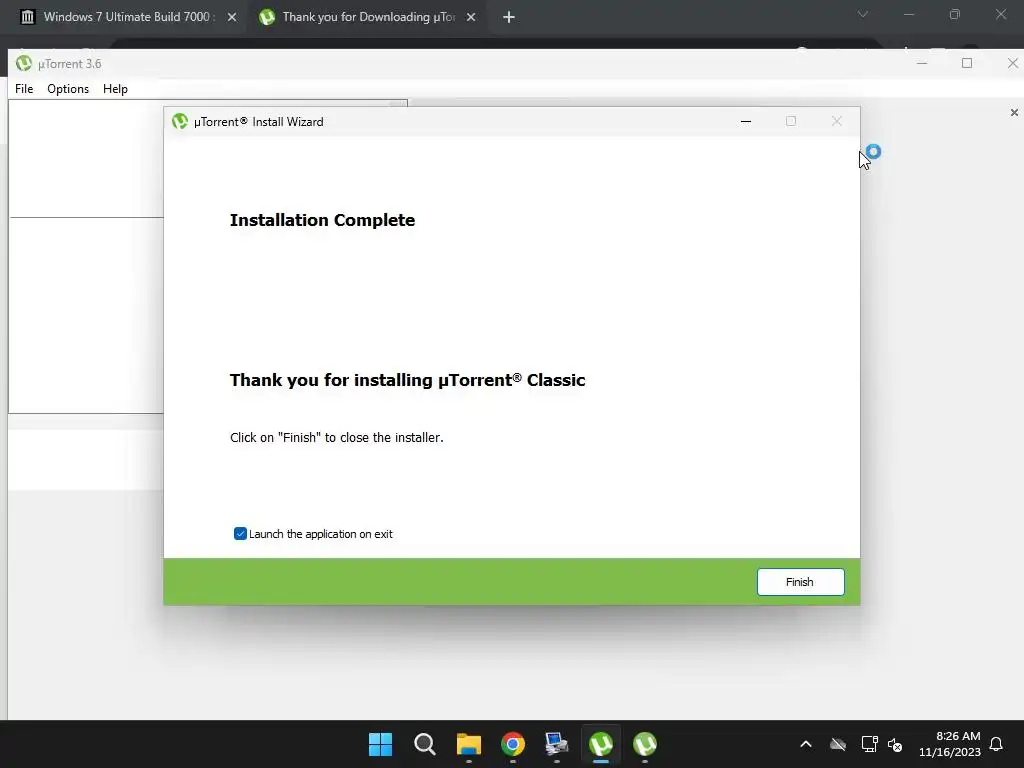This screenshot has height=768, width=1024.
Task: Switch to the active µTorrent taskbar icon
Action: 601,744
